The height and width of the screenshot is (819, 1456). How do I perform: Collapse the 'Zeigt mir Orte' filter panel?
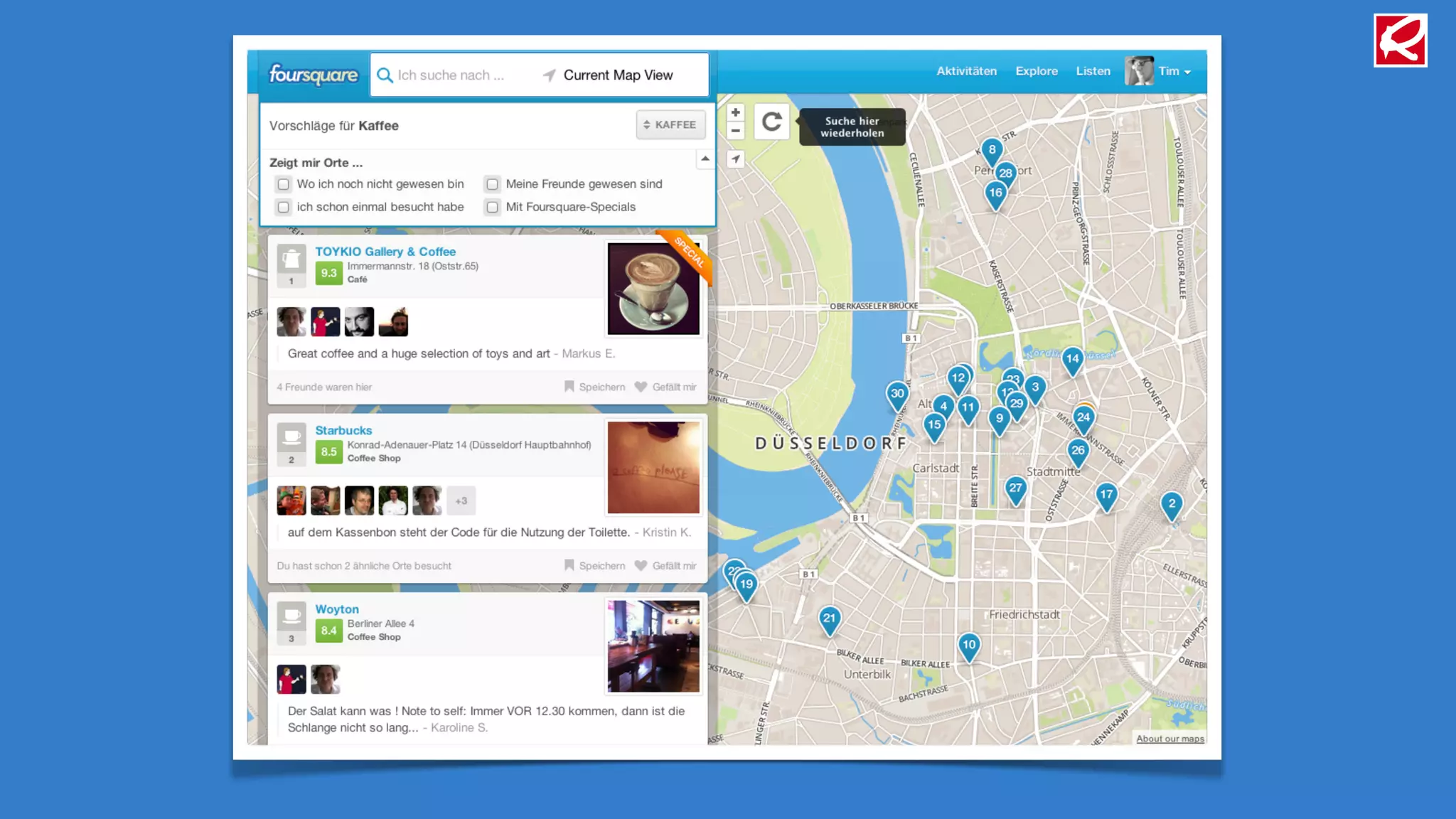705,159
